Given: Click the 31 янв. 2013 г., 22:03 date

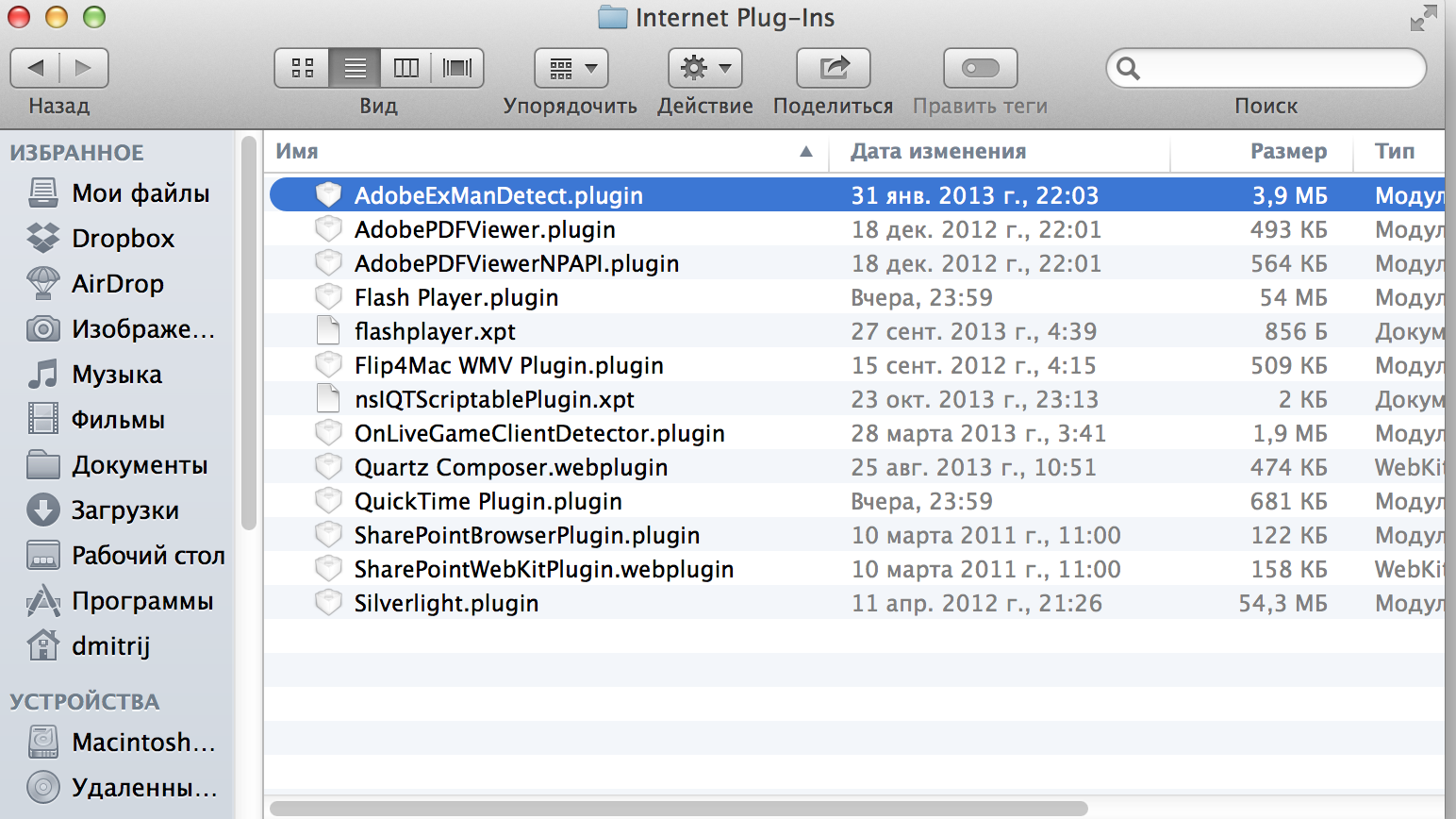Looking at the screenshot, I should coord(975,195).
